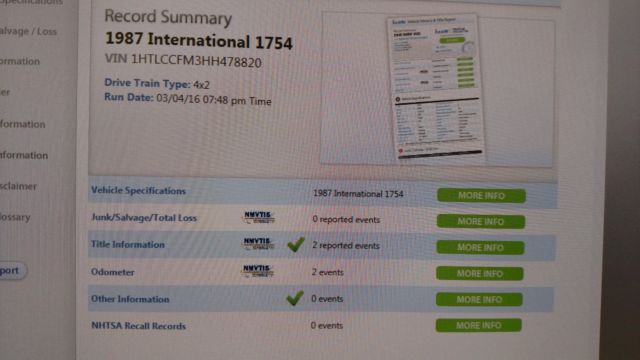640x360 pixels.
Task: Click green checkmark in Other Information row
Action: (295, 298)
